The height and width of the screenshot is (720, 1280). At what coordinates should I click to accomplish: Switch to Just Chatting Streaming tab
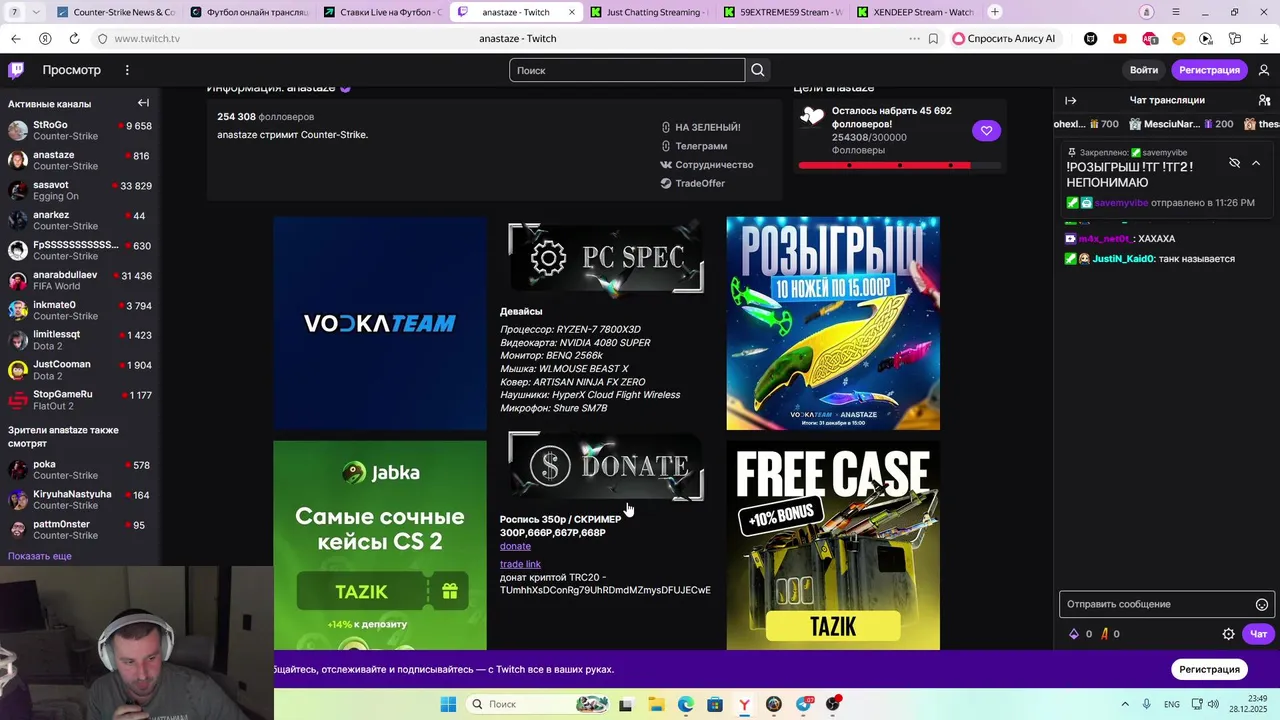(x=650, y=12)
